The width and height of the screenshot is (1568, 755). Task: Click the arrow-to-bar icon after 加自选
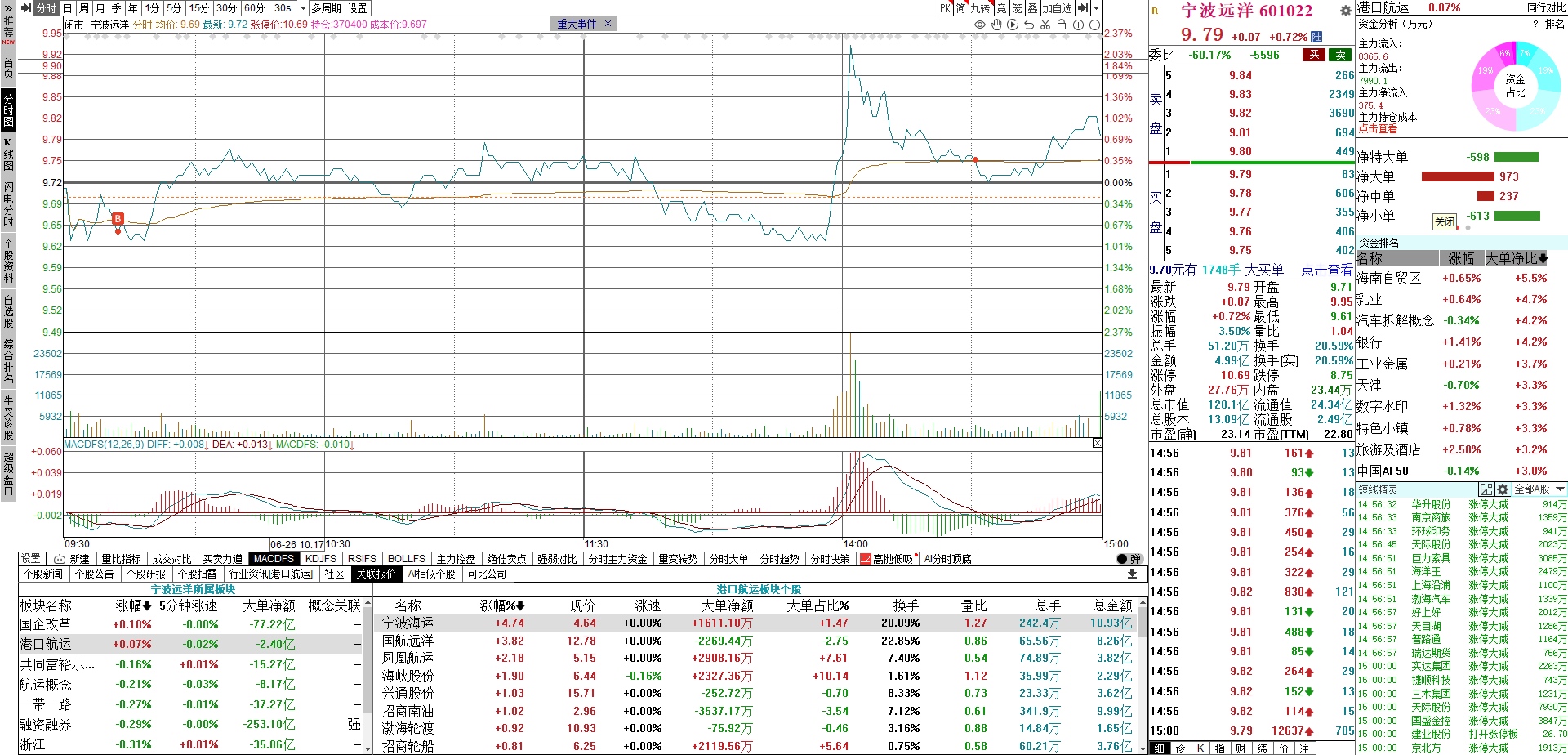point(1083,8)
